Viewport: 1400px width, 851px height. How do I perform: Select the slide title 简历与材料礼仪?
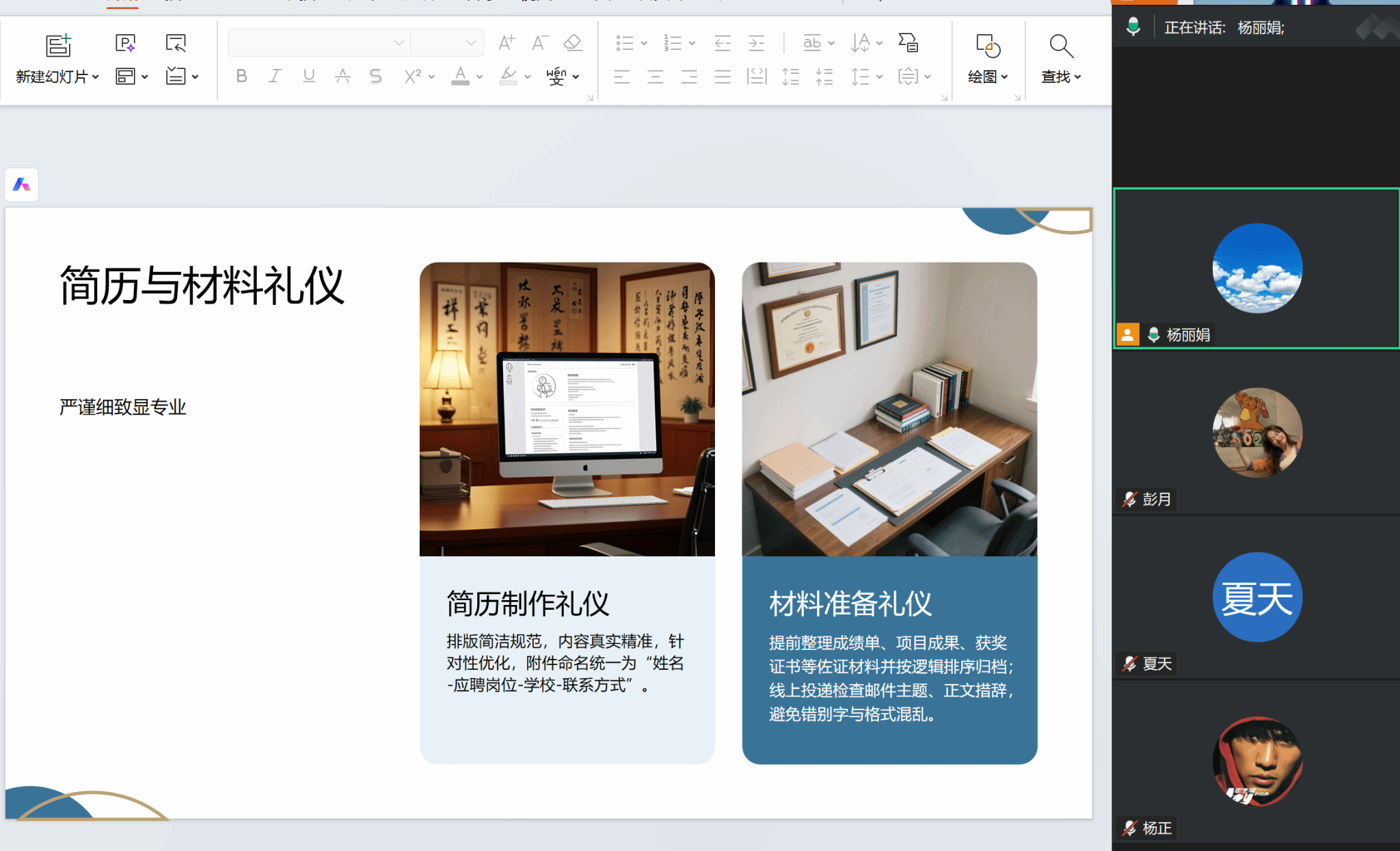(x=202, y=286)
